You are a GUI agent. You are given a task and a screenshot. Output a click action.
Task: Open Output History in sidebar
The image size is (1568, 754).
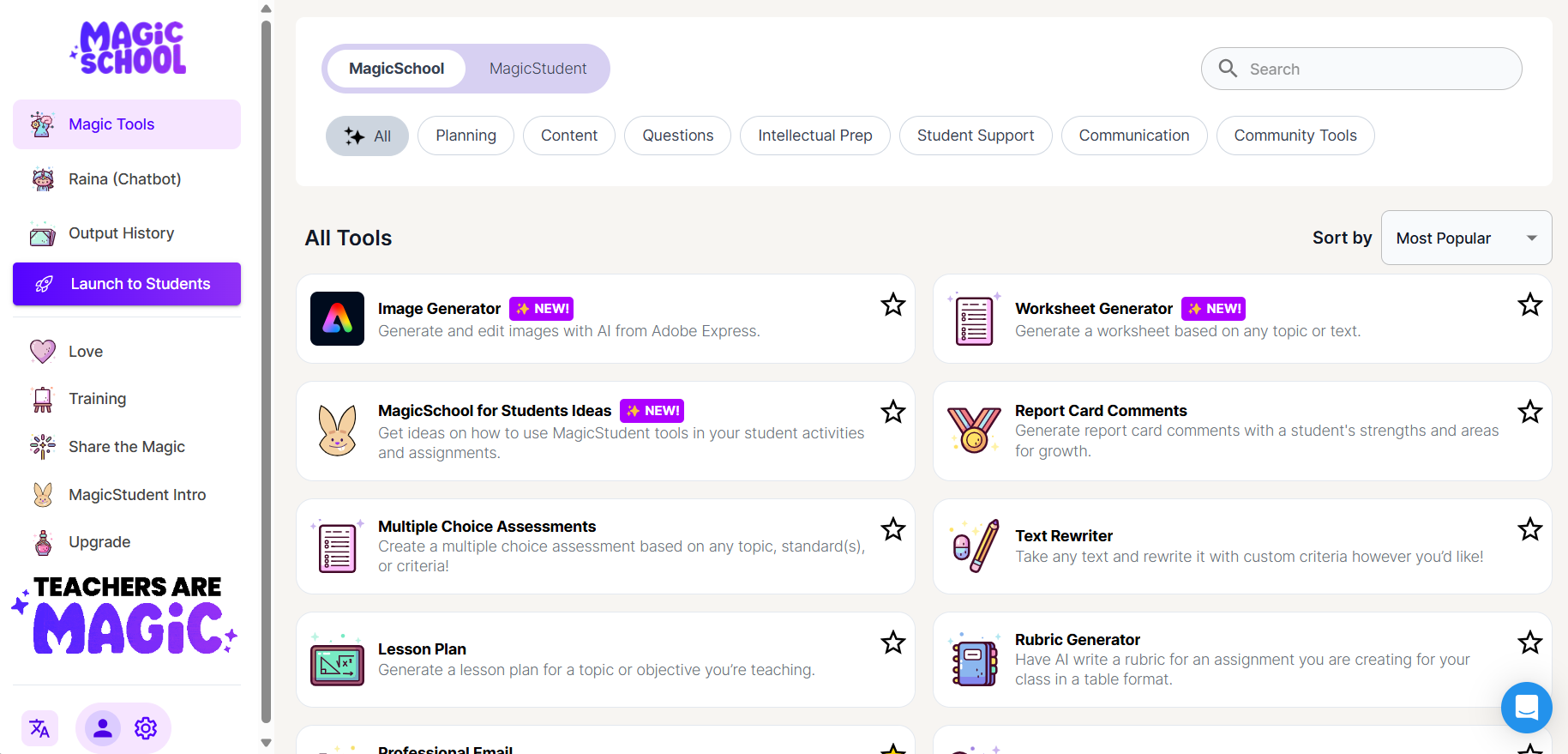pyautogui.click(x=121, y=233)
